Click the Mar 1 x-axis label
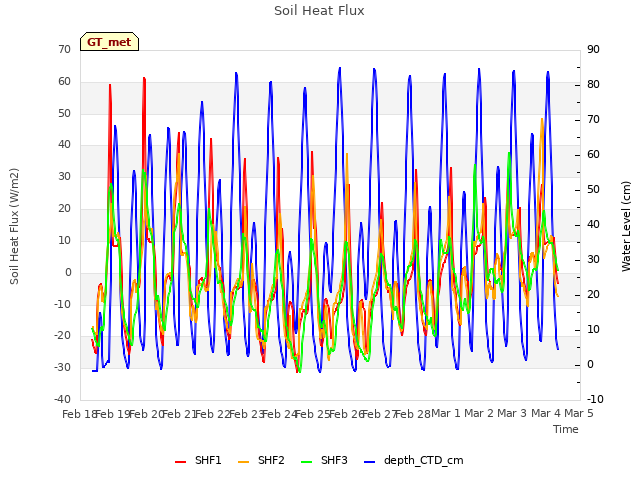Screen dimensions: 640x480 pos(446,413)
